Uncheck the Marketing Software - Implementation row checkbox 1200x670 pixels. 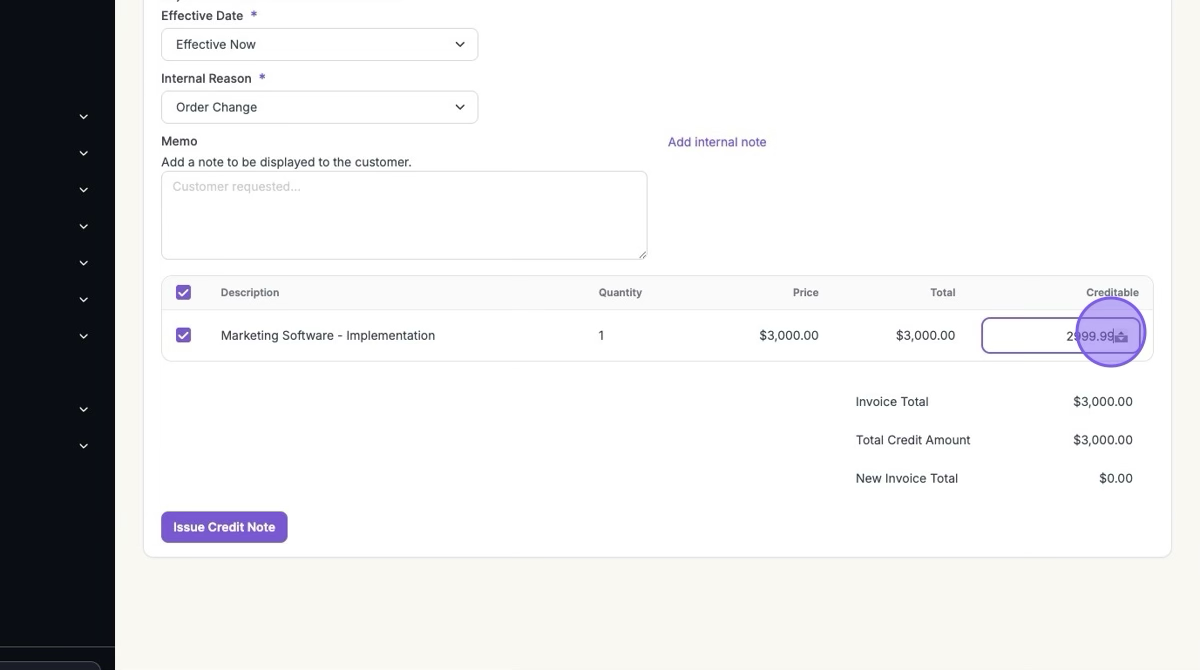tap(183, 335)
